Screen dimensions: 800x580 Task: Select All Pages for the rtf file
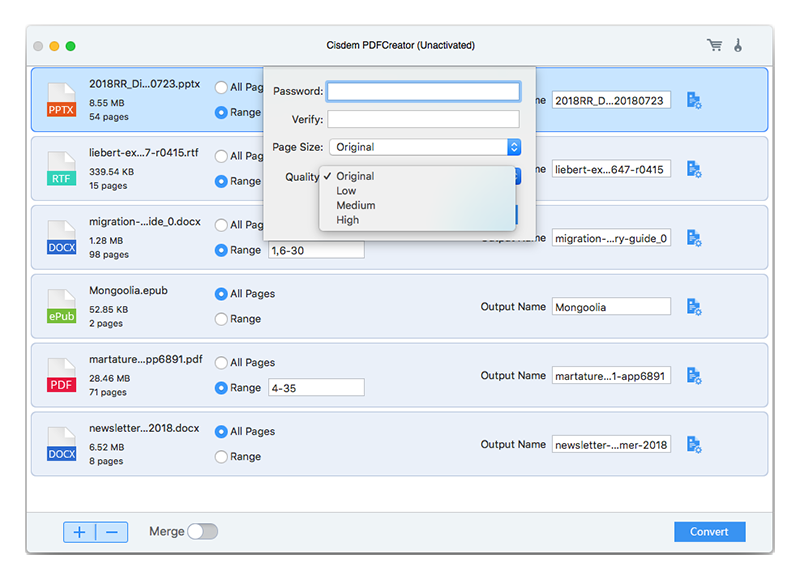[221, 156]
